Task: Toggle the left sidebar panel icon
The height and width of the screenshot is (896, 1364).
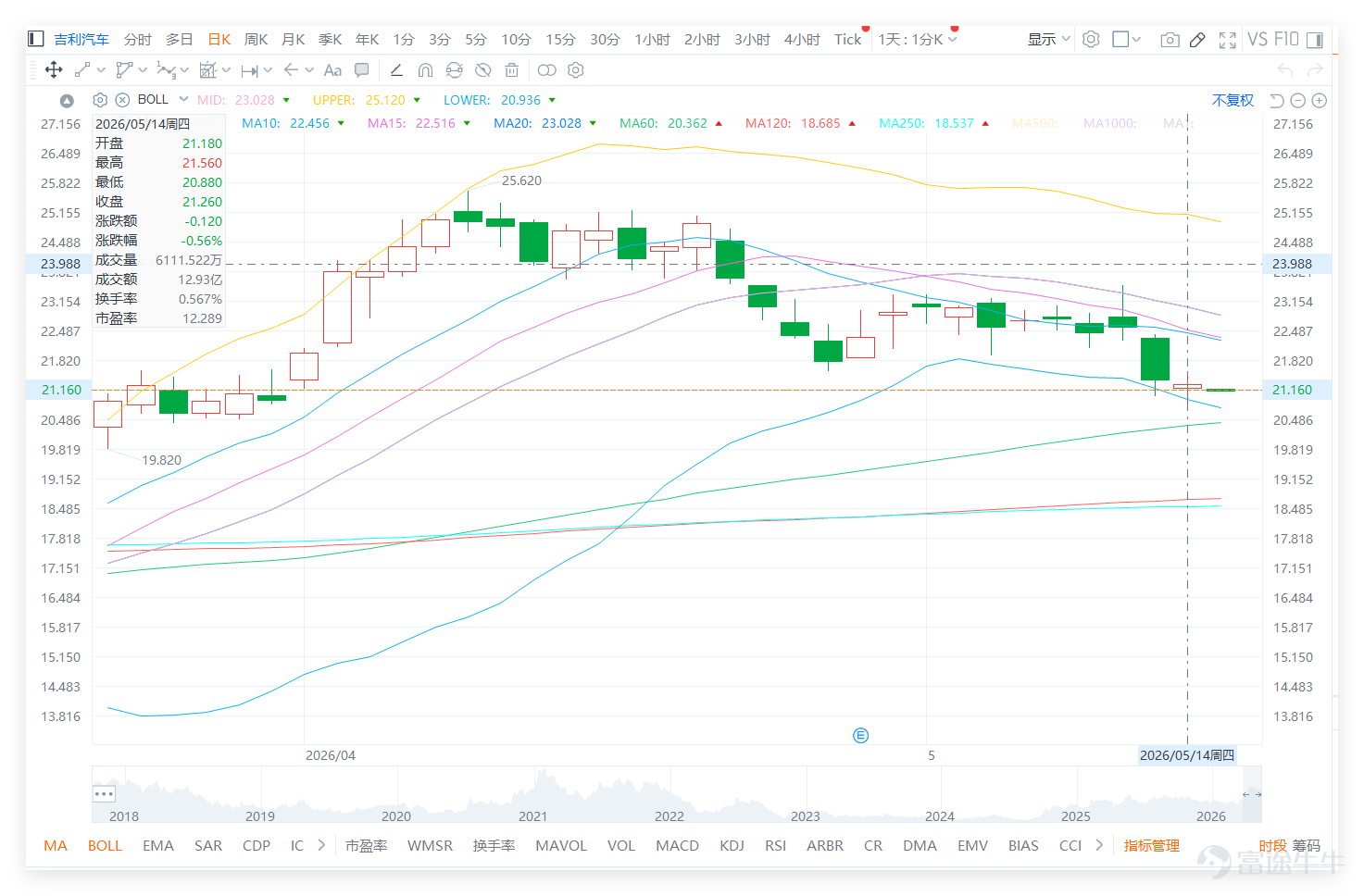Action: click(36, 39)
